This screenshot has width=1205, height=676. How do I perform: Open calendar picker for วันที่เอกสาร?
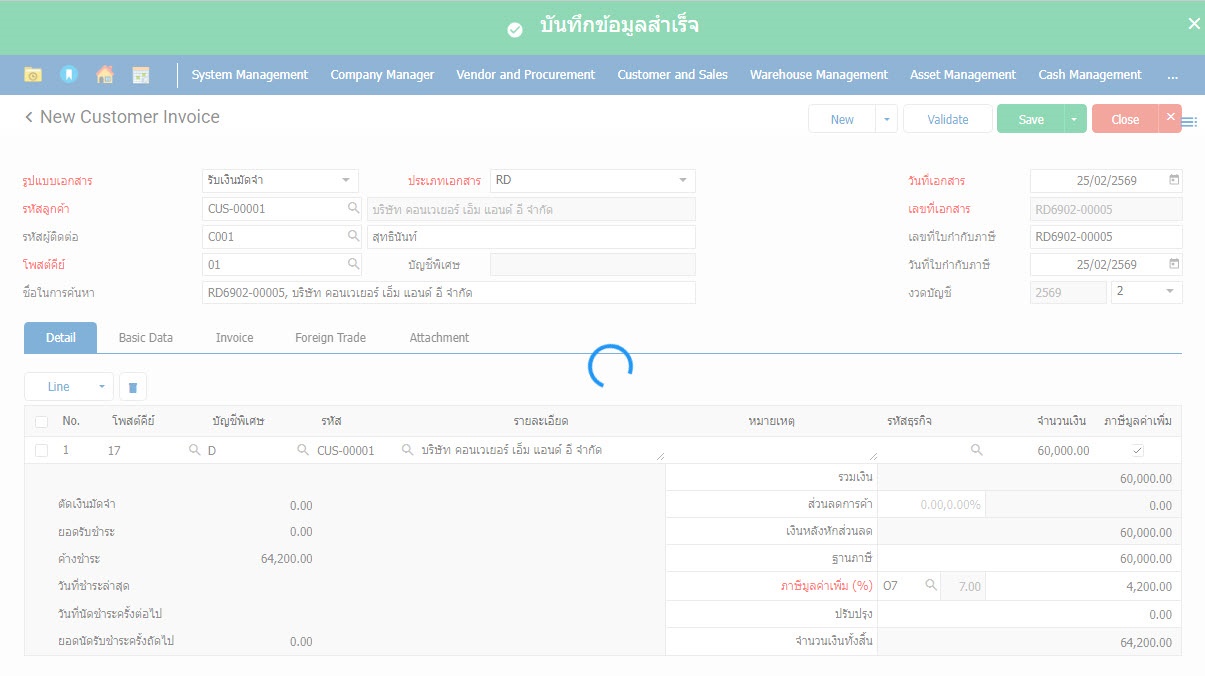pyautogui.click(x=1174, y=181)
